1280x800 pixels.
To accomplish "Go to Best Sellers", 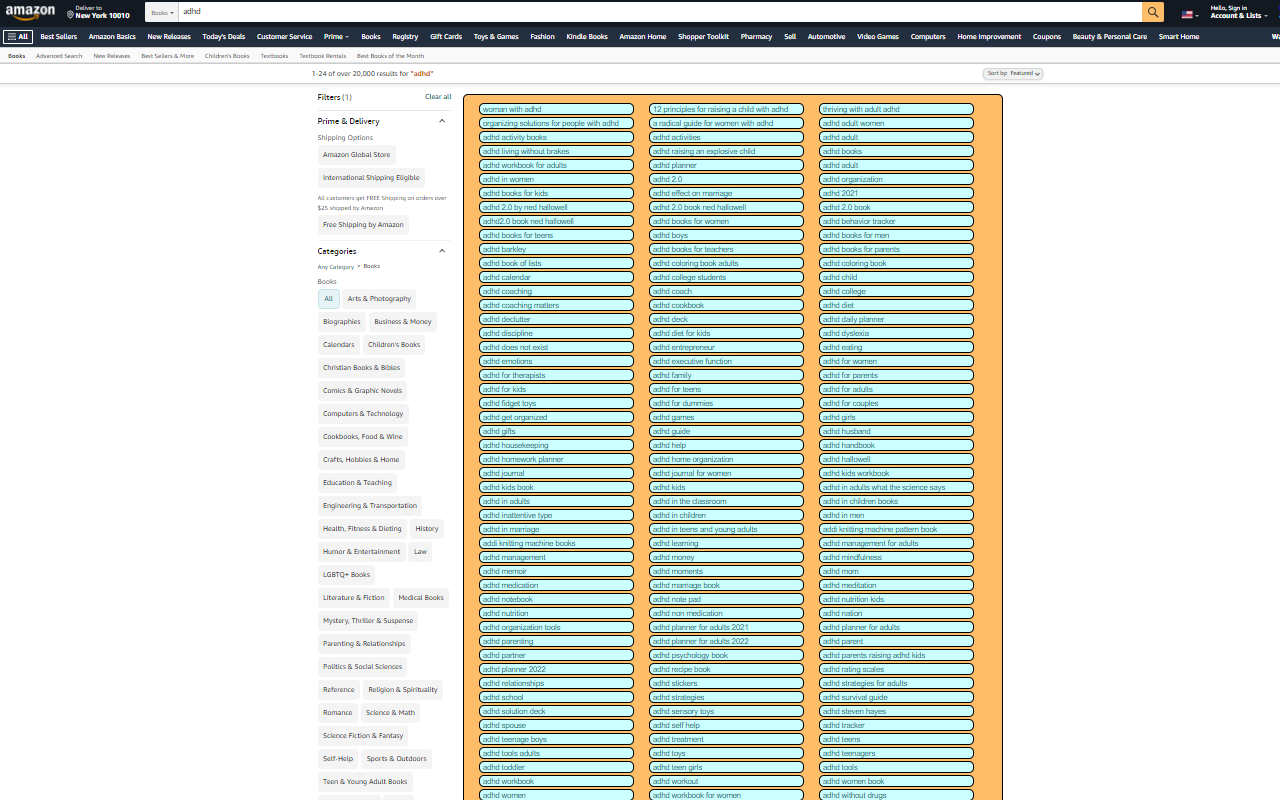I will pos(58,37).
